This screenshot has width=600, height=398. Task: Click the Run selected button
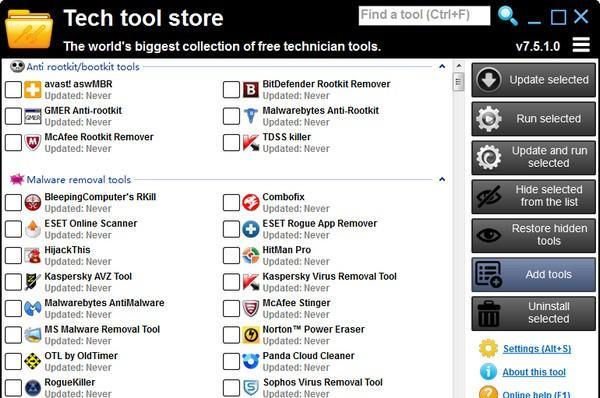533,119
